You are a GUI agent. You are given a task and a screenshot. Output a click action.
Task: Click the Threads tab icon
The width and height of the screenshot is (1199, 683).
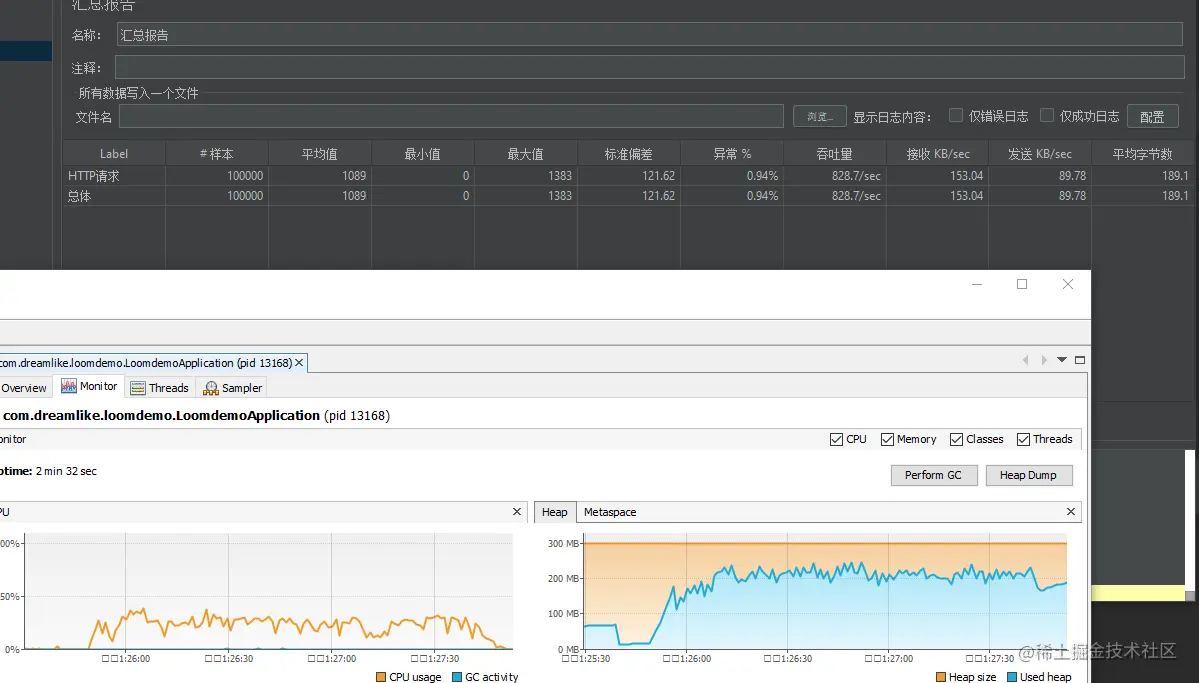pyautogui.click(x=138, y=388)
